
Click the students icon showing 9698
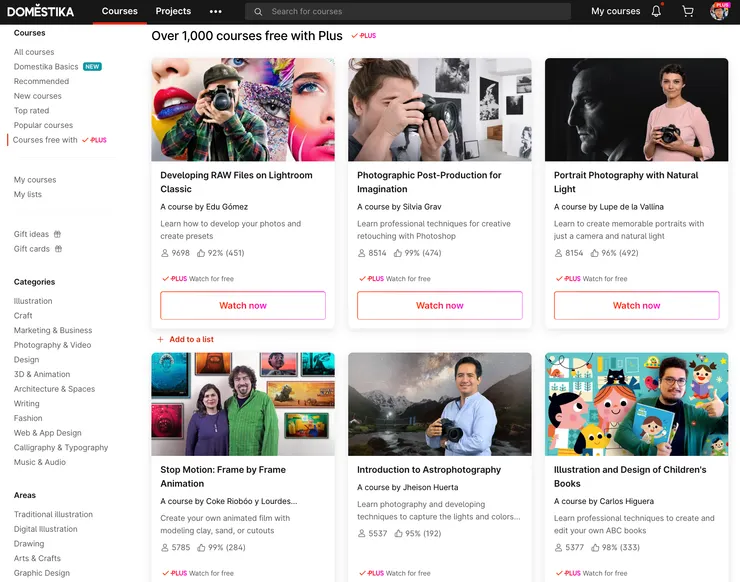coord(165,253)
